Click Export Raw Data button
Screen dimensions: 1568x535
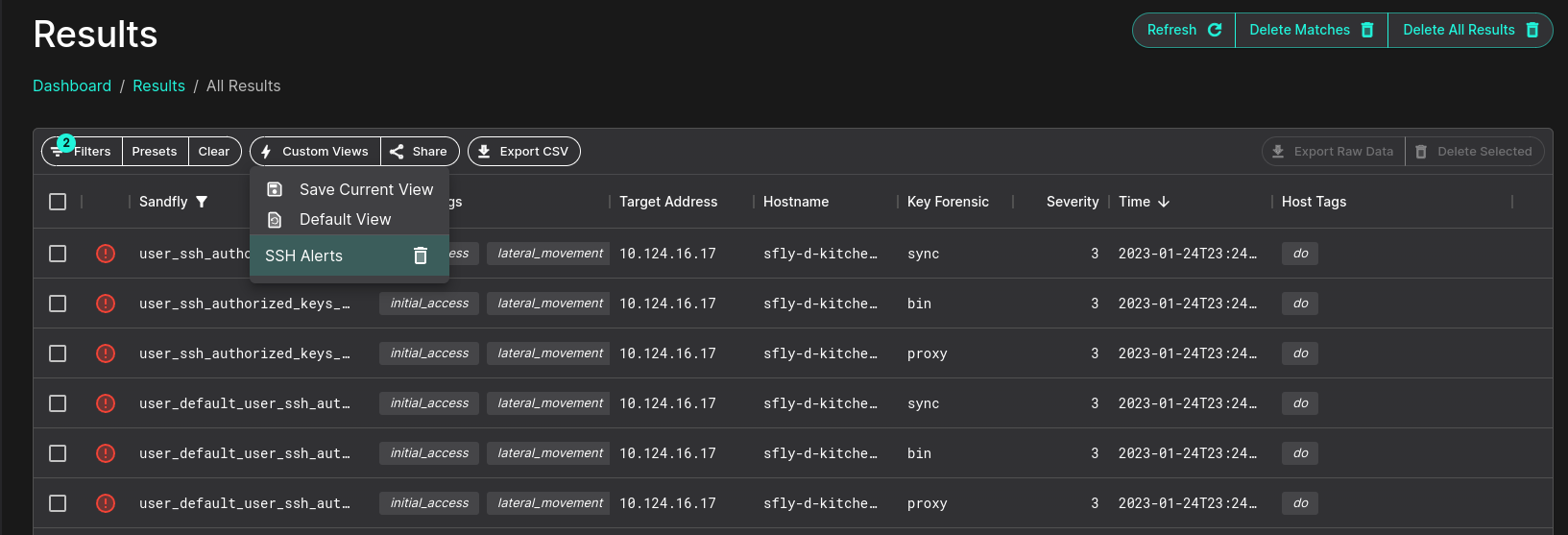tap(1333, 151)
